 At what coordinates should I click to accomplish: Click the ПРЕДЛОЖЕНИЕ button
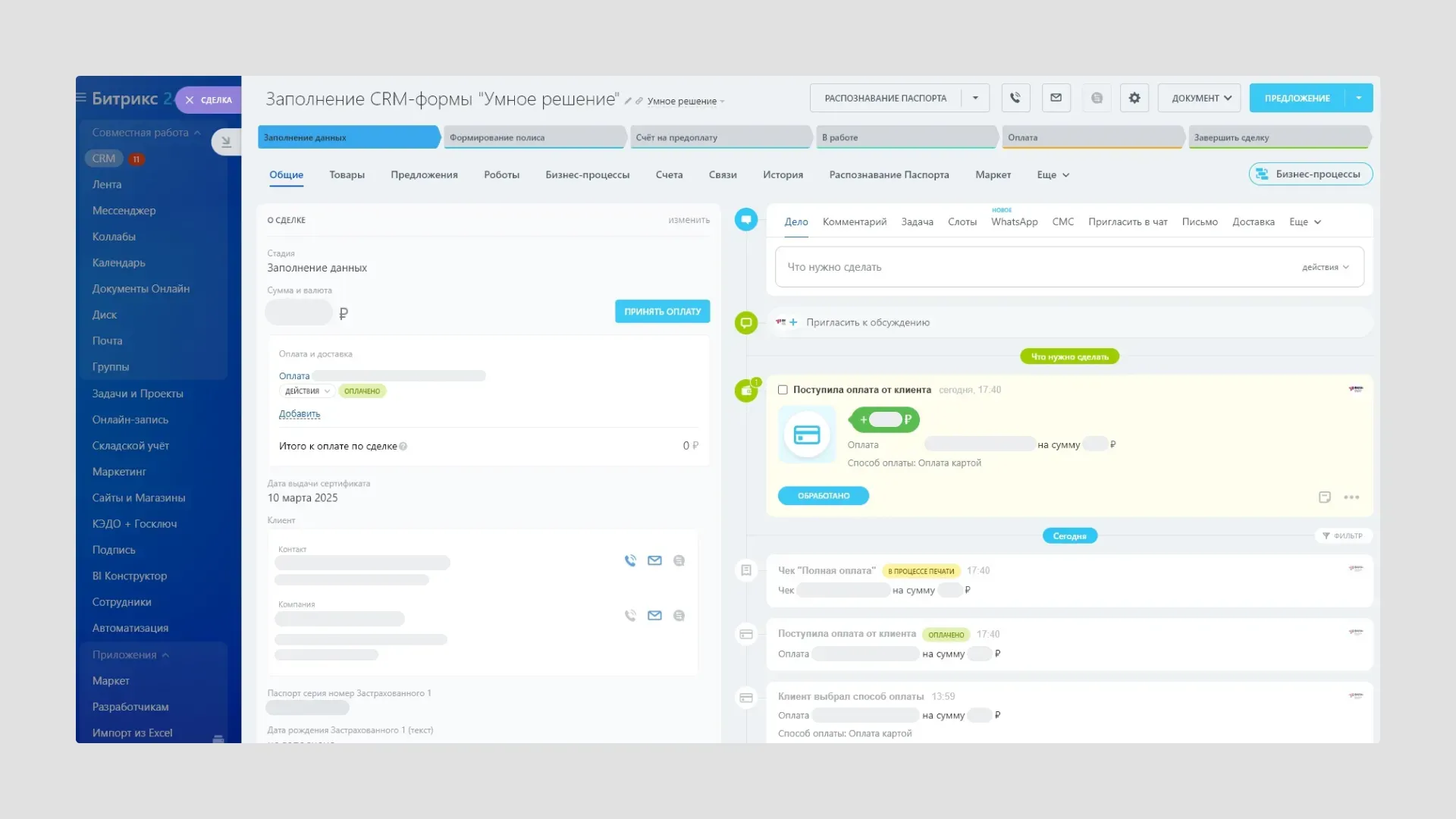pyautogui.click(x=1297, y=98)
